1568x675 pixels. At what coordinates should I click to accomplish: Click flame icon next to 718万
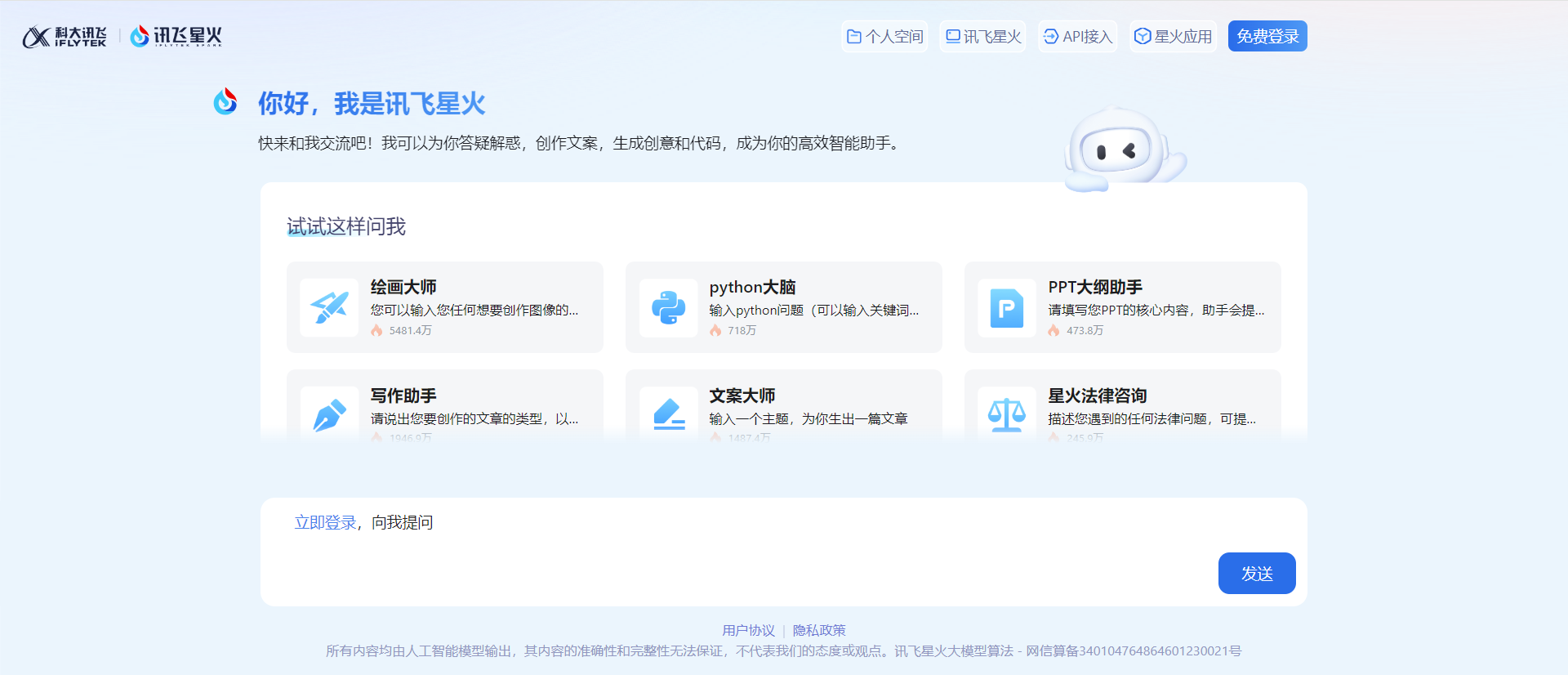(715, 330)
